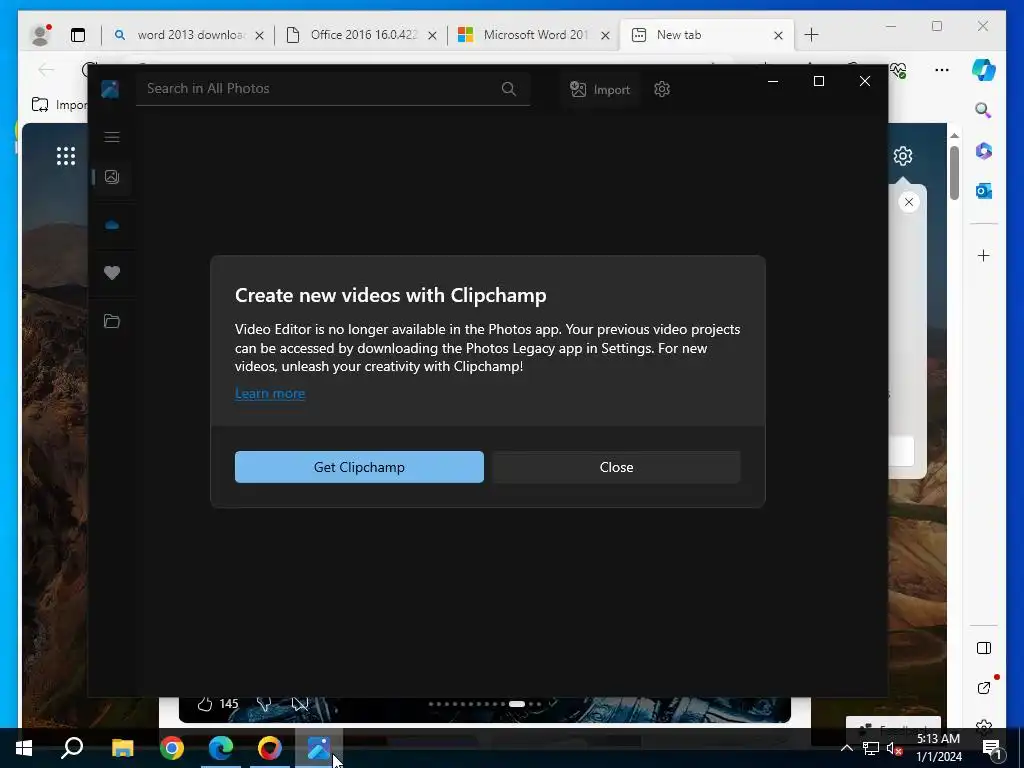1024x768 pixels.
Task: Close the 'New tab' tab in Edge
Action: coord(778,35)
